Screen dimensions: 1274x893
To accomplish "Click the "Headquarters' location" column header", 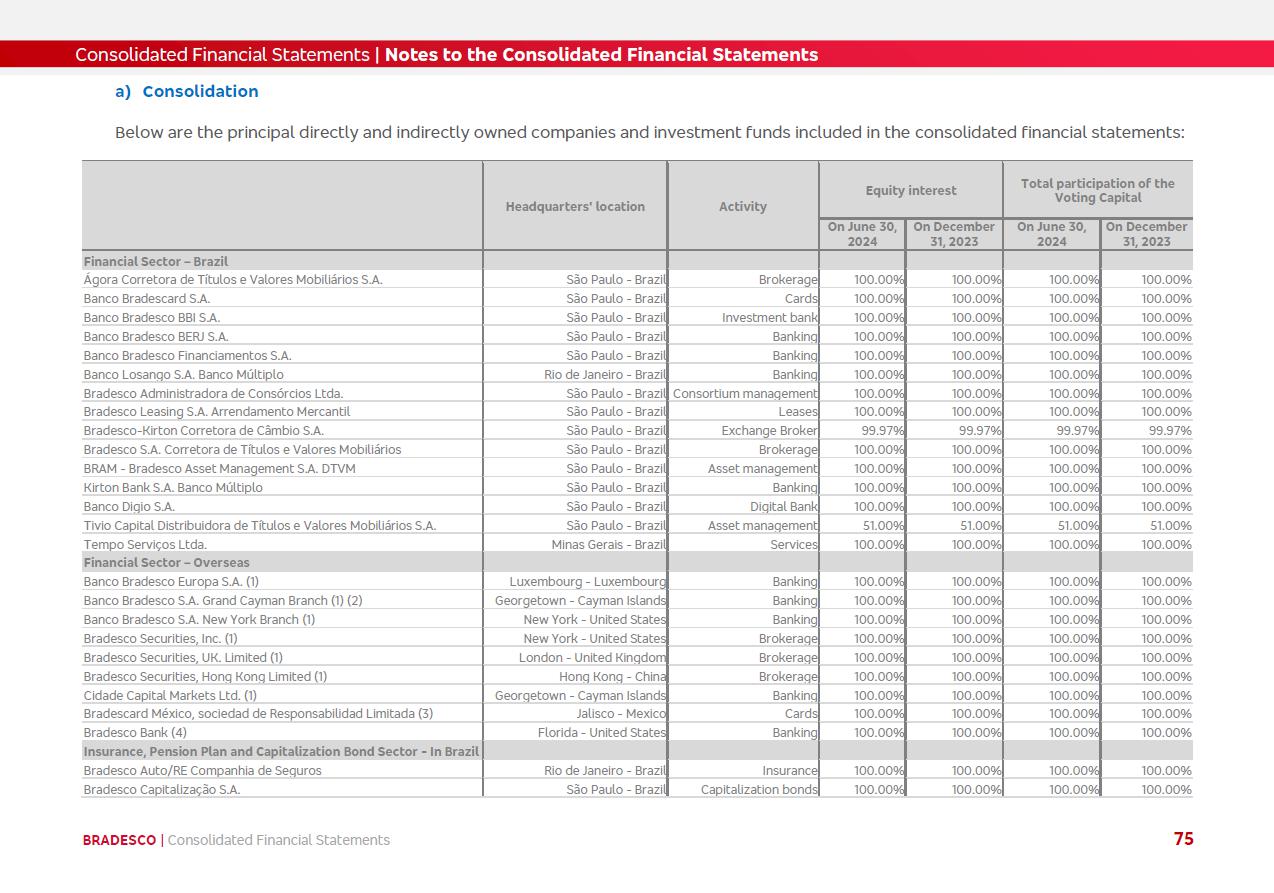I will (575, 207).
